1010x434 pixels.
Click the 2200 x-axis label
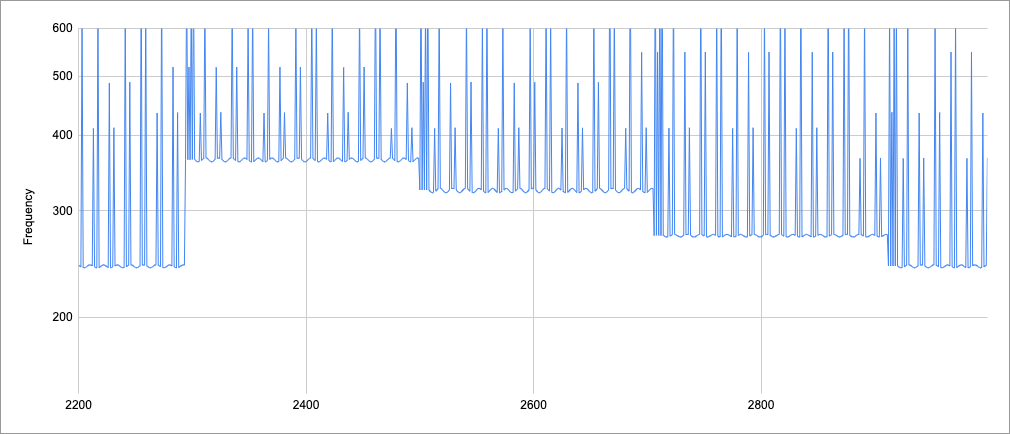point(79,407)
